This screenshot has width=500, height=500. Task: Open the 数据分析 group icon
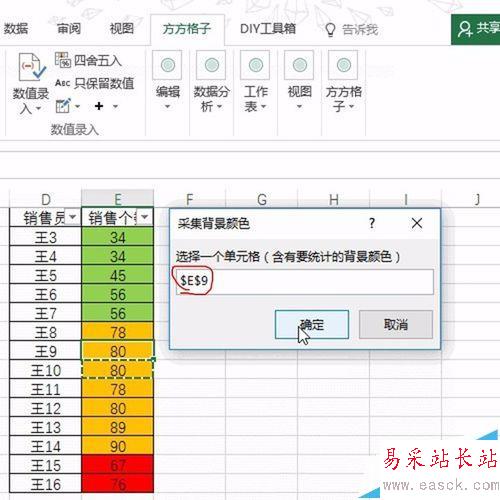point(211,65)
